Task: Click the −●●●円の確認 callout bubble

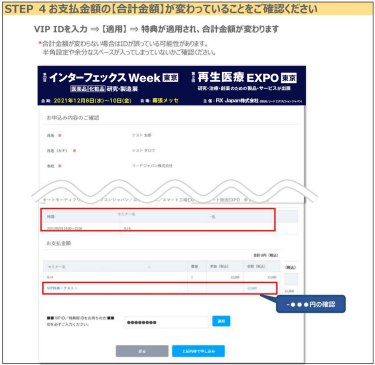Action: click(311, 304)
